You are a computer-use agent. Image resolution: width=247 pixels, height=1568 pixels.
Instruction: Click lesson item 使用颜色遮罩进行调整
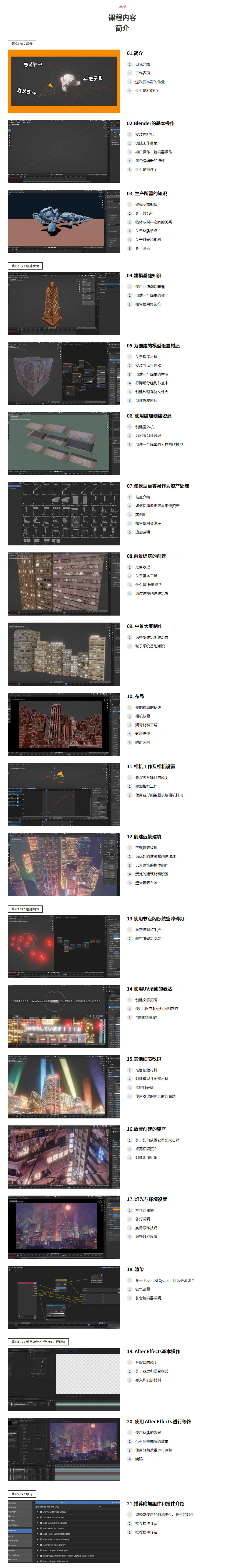pyautogui.click(x=154, y=1450)
